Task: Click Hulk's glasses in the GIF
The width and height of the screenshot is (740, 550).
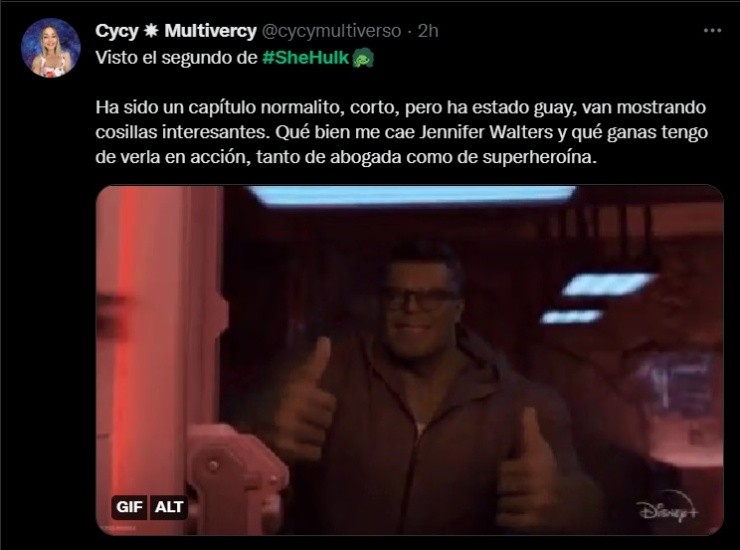Action: (x=420, y=299)
